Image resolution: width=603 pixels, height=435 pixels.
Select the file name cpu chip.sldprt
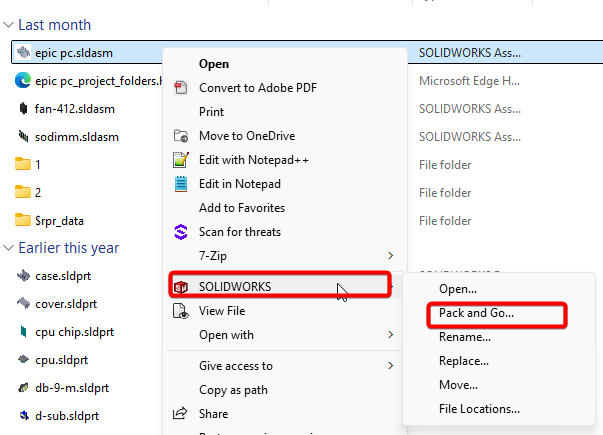(x=75, y=332)
